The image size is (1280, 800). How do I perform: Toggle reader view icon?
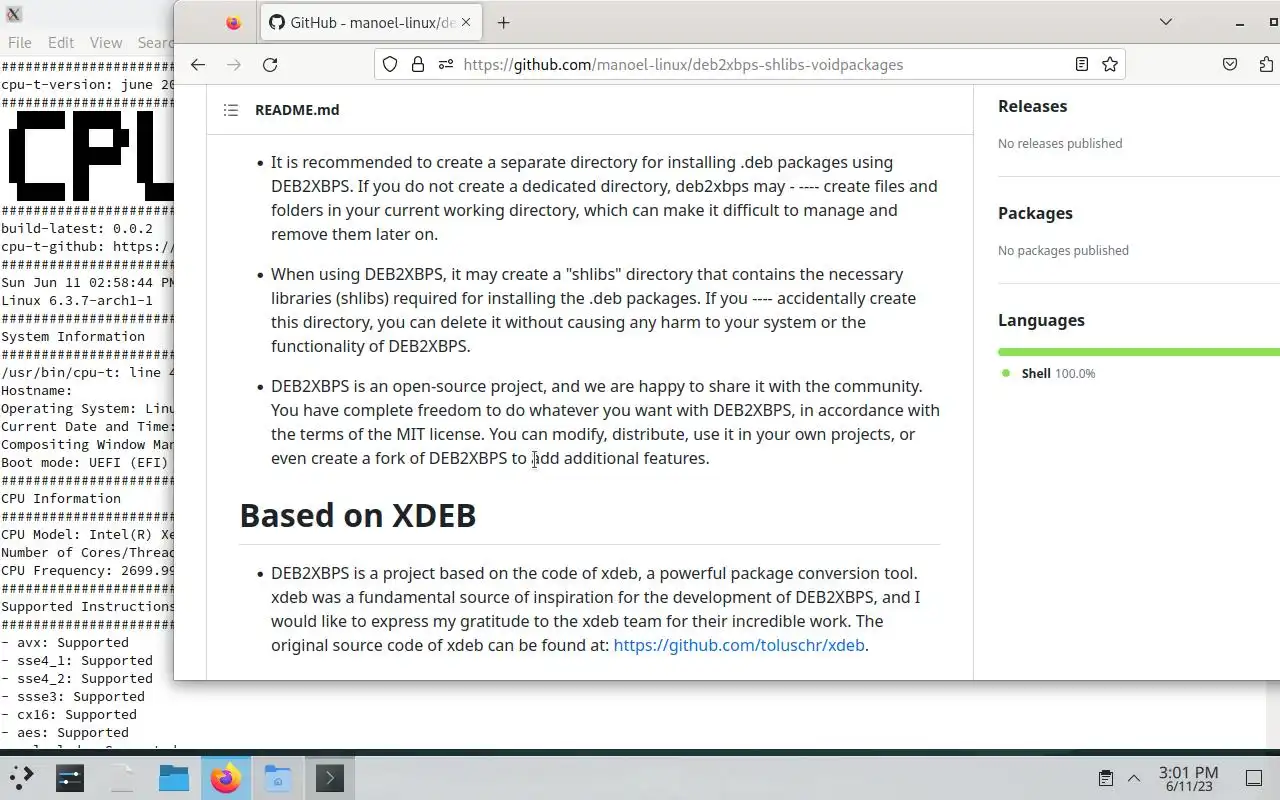coord(1081,64)
